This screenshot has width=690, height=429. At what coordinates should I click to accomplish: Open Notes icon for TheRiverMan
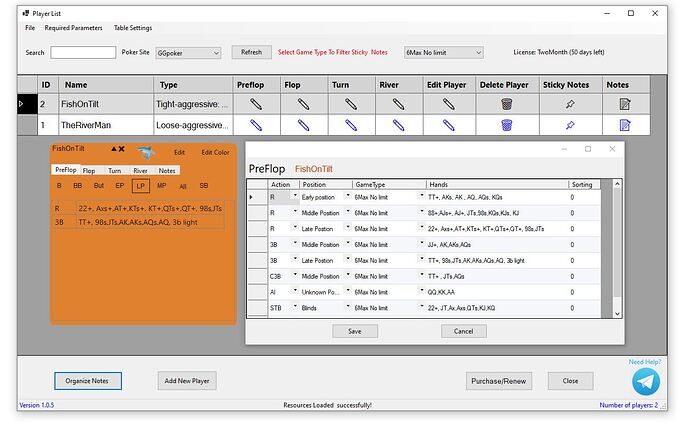pos(625,125)
